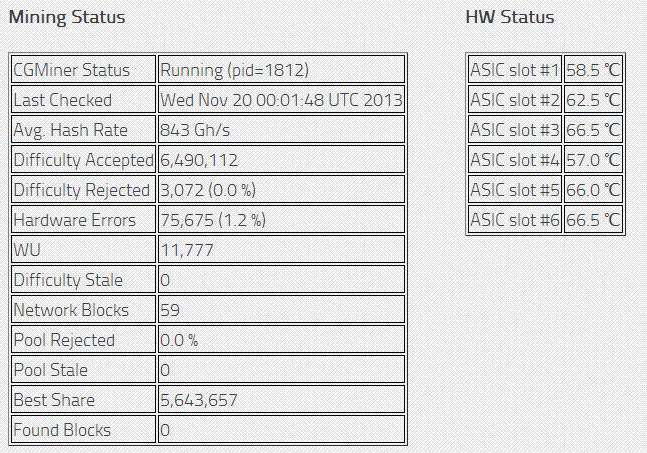Select the ASIC slot #1 label
The width and height of the screenshot is (647, 453).
tap(515, 69)
